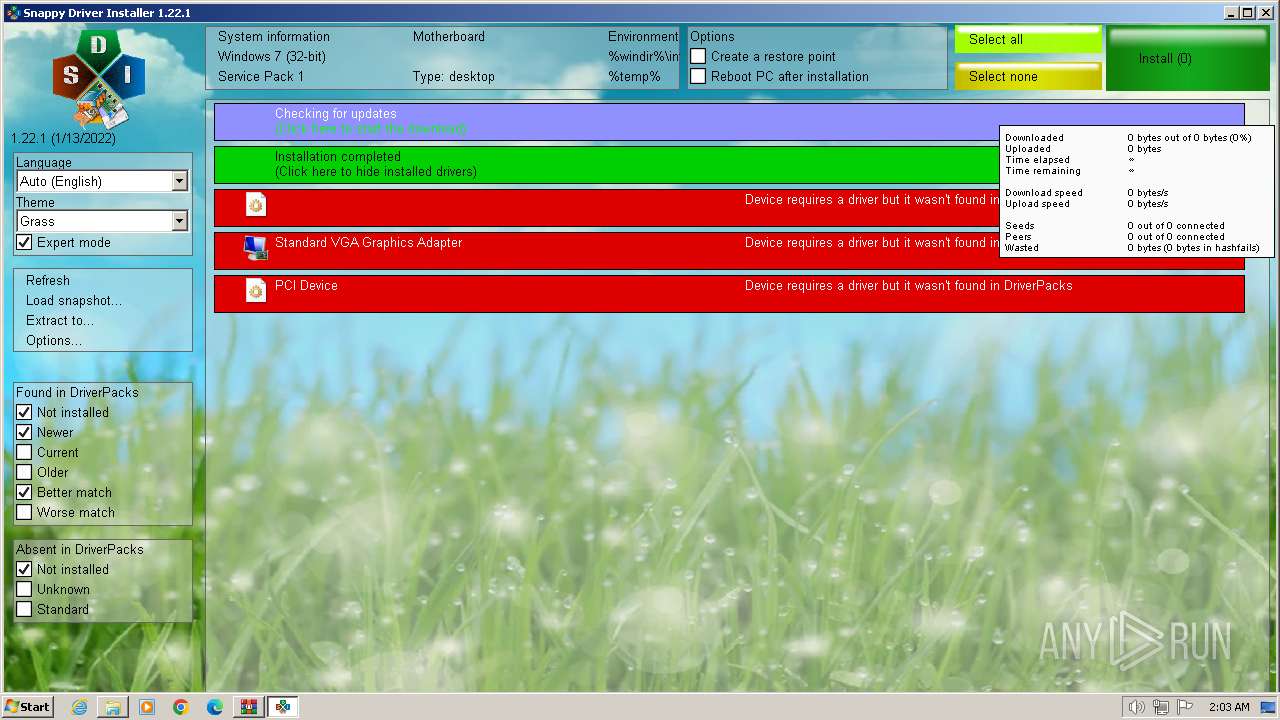Click the PCI Device driver icon
The image size is (1280, 720).
256,291
